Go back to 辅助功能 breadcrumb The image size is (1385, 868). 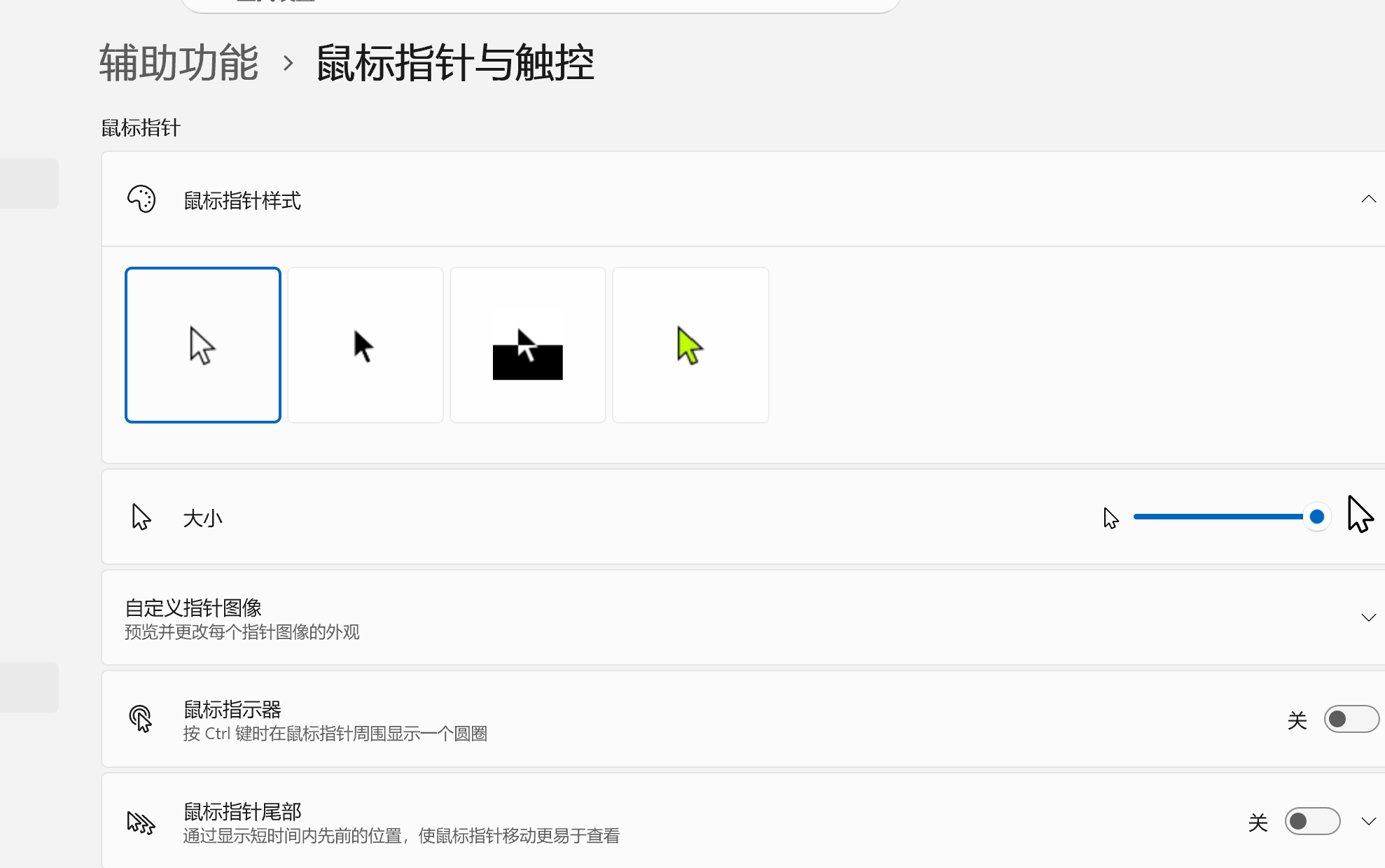[x=179, y=63]
